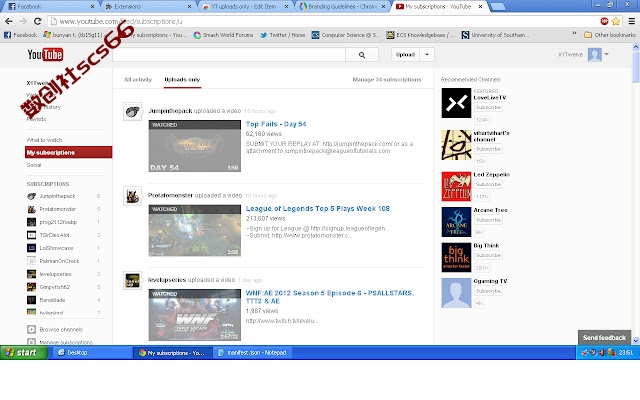
Task: Subscribe to Big Think channel
Action: point(488,255)
